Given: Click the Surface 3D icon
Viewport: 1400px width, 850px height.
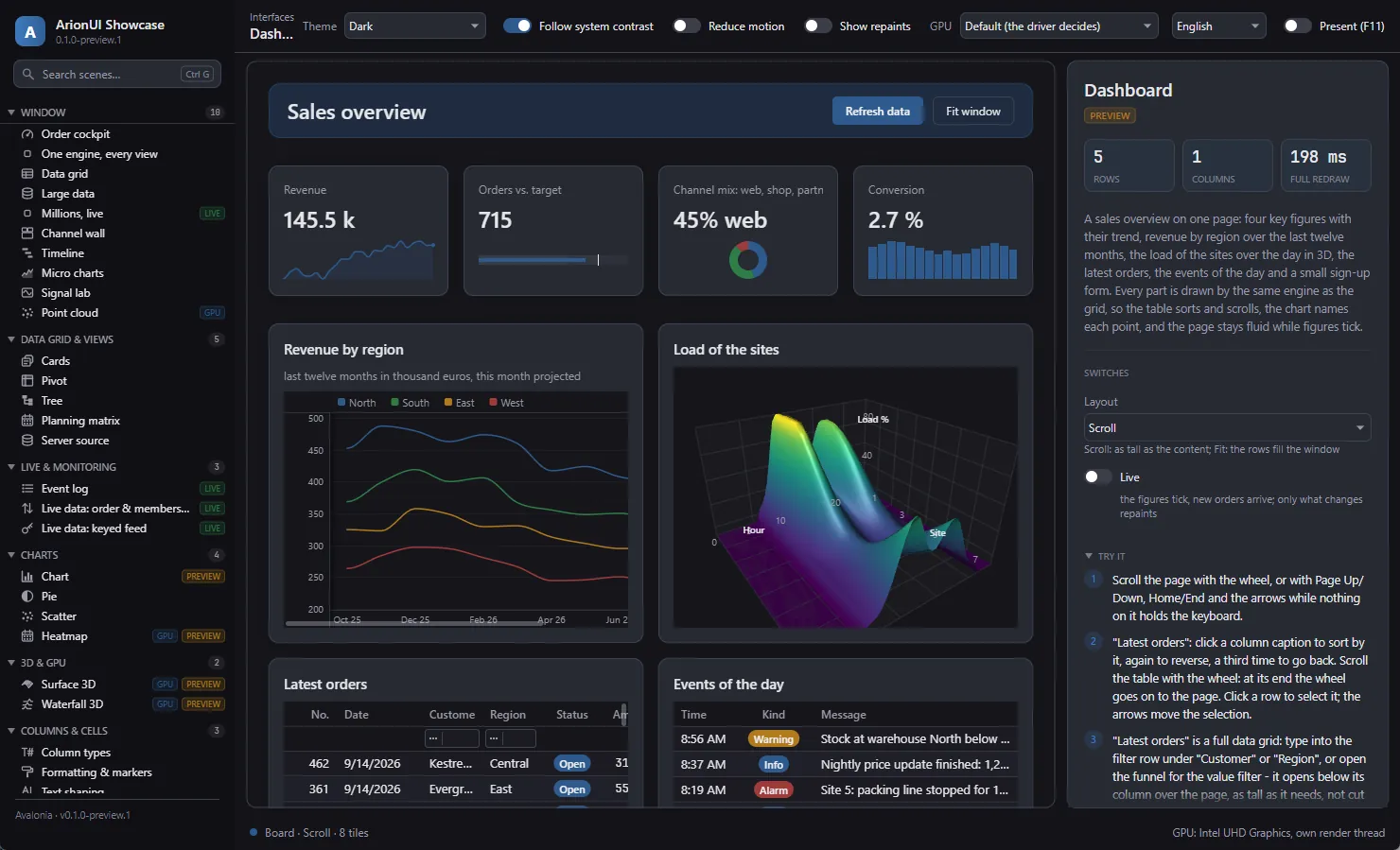Looking at the screenshot, I should (27, 685).
